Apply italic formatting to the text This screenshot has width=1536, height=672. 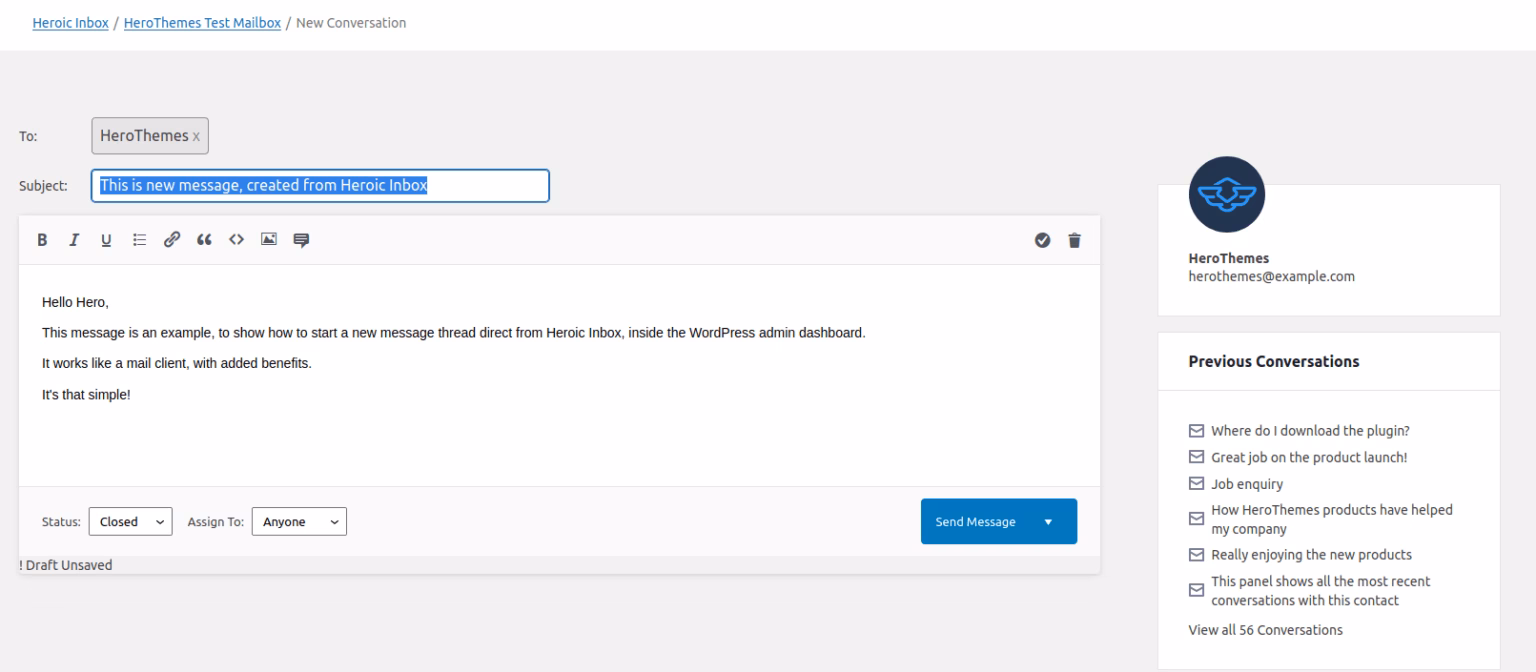74,240
